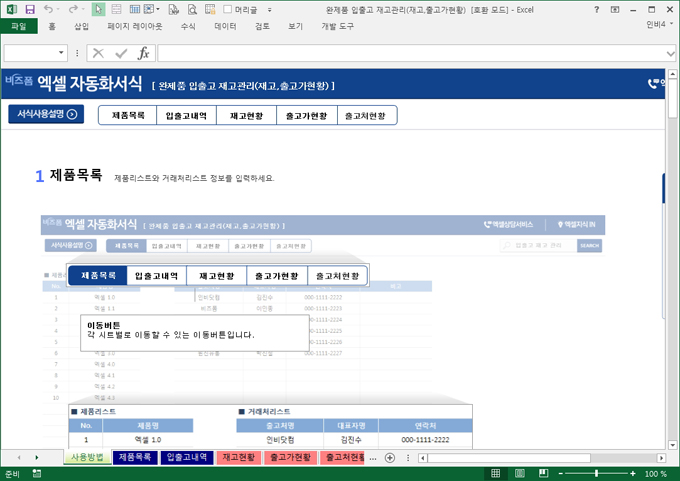
Task: Click the blue table icon in the quick access toolbar
Action: coord(135,9)
